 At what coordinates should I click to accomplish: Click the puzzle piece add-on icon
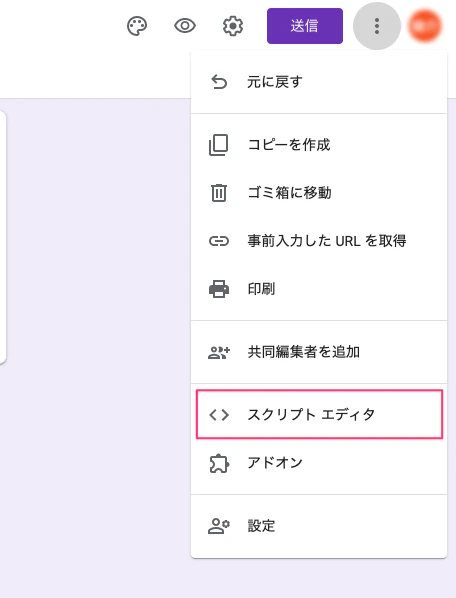pyautogui.click(x=219, y=463)
